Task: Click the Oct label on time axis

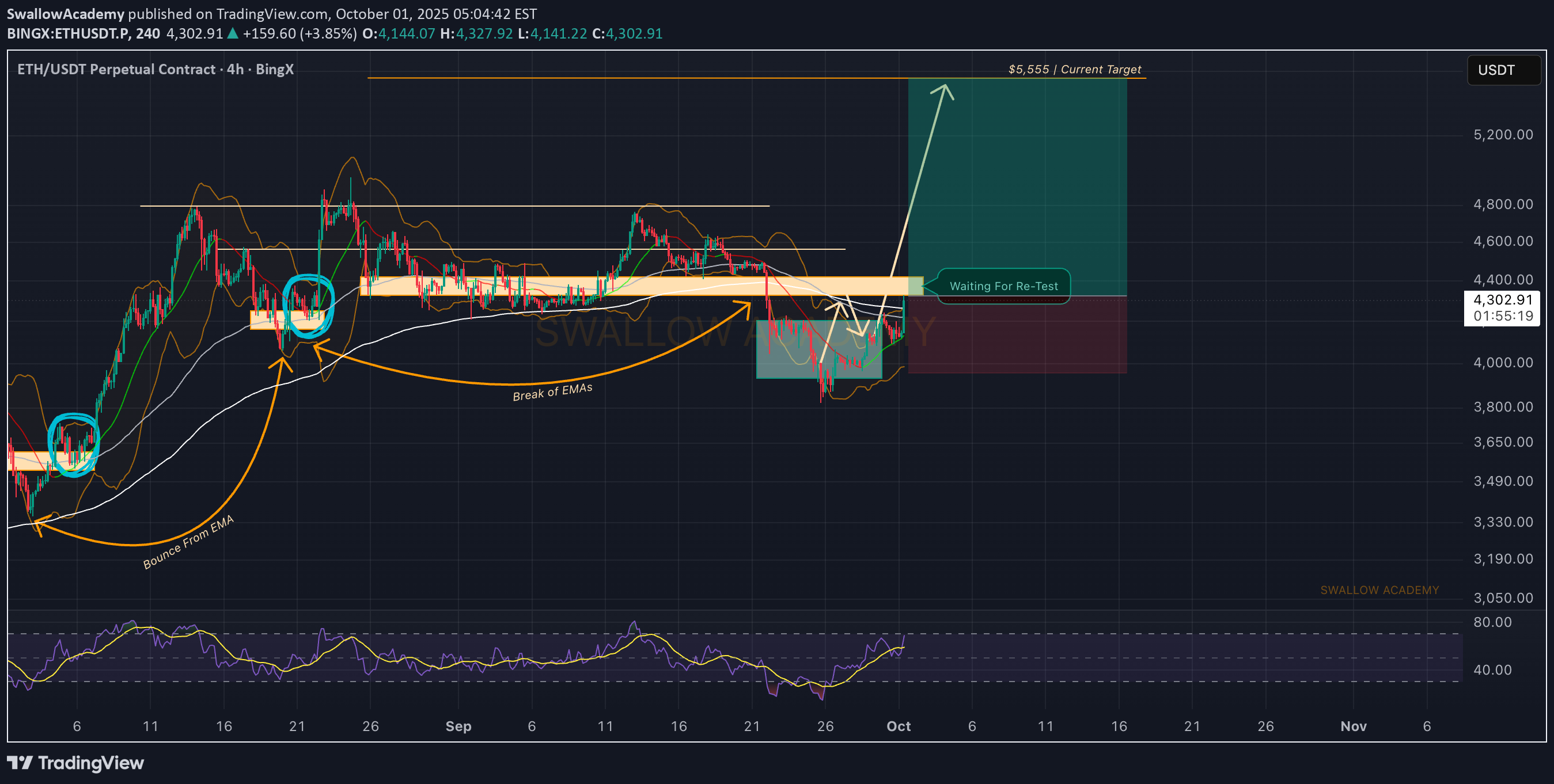Action: point(899,726)
